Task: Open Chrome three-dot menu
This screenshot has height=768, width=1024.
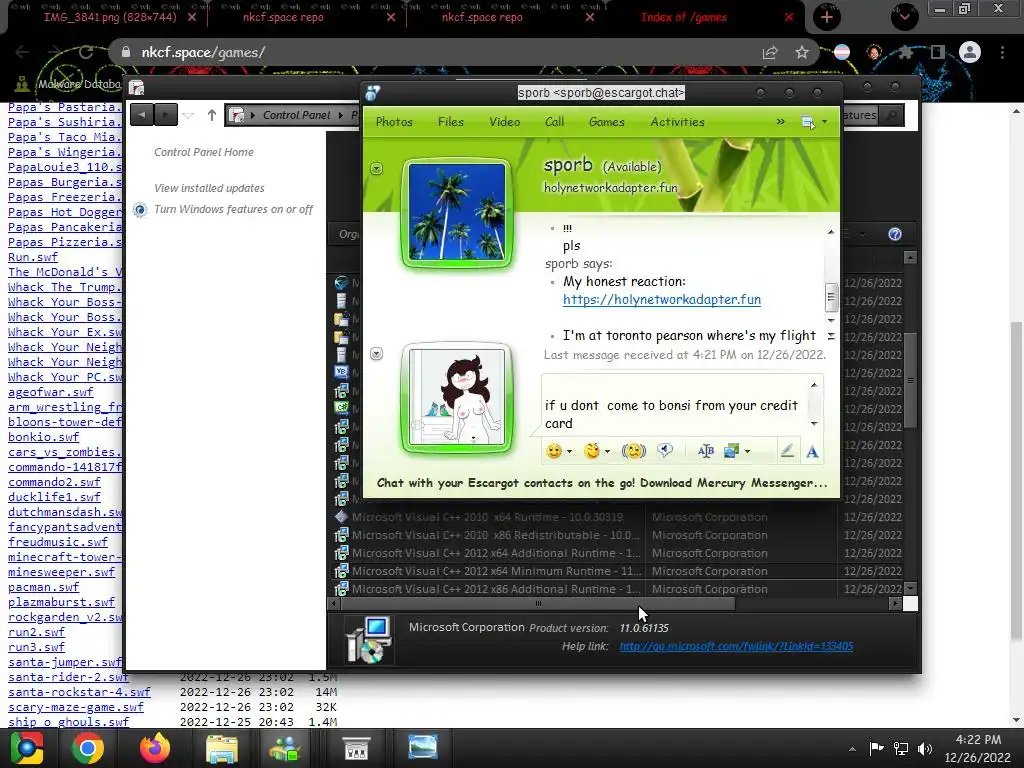Action: 1002,52
